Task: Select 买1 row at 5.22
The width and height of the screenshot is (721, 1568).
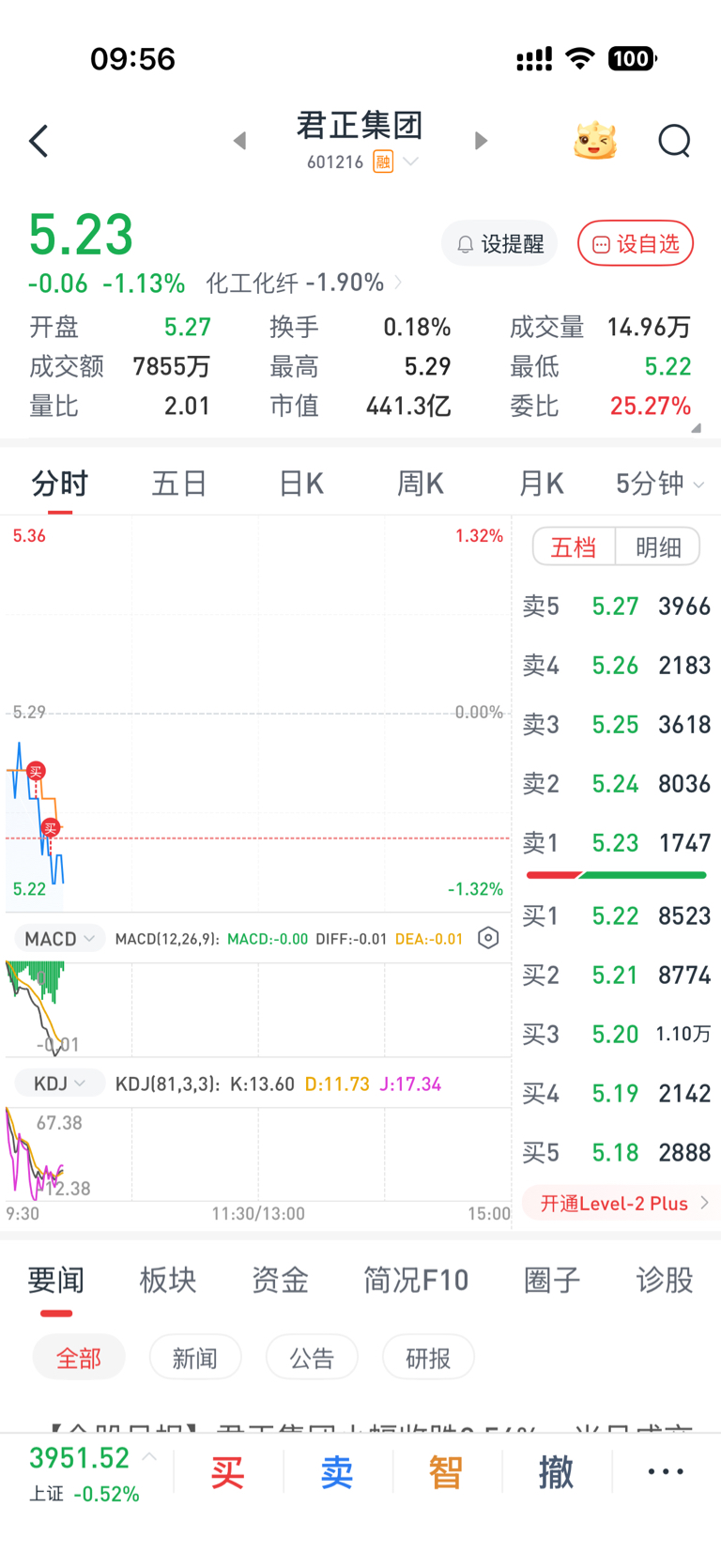Action: [617, 916]
